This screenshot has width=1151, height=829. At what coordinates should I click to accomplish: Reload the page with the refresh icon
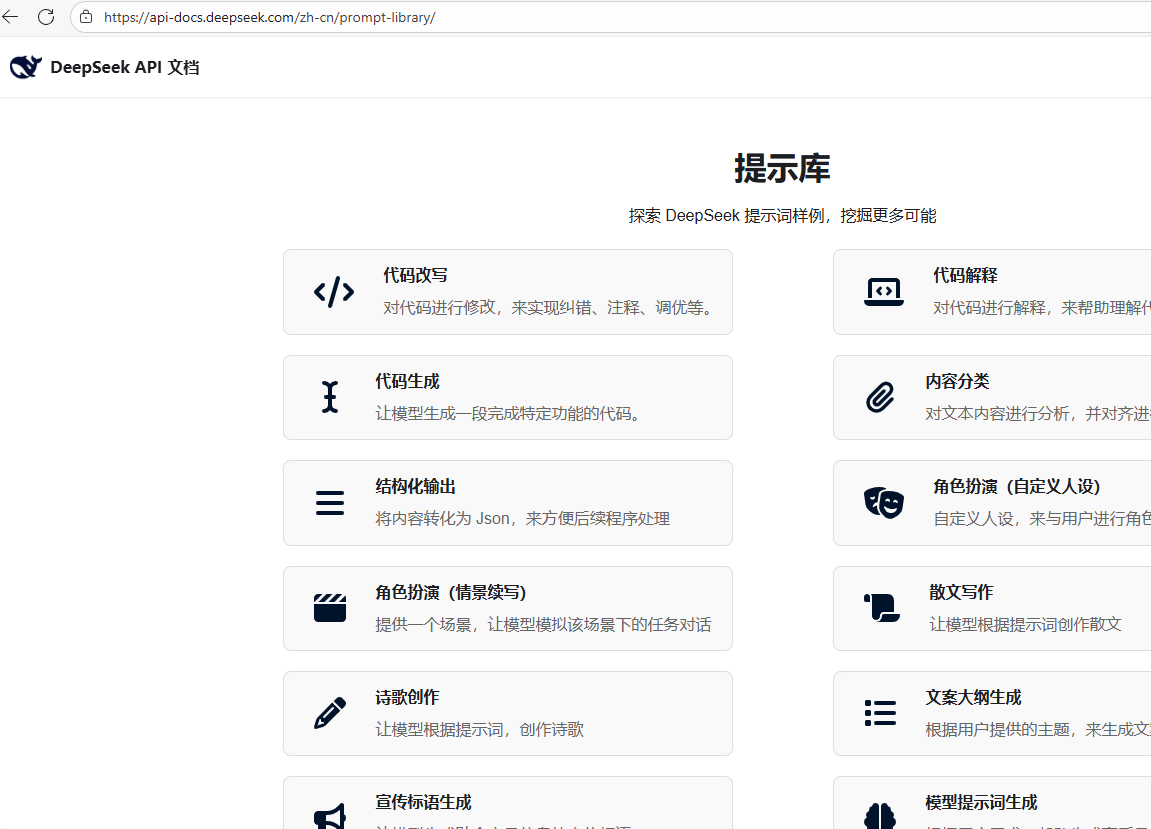coord(46,17)
